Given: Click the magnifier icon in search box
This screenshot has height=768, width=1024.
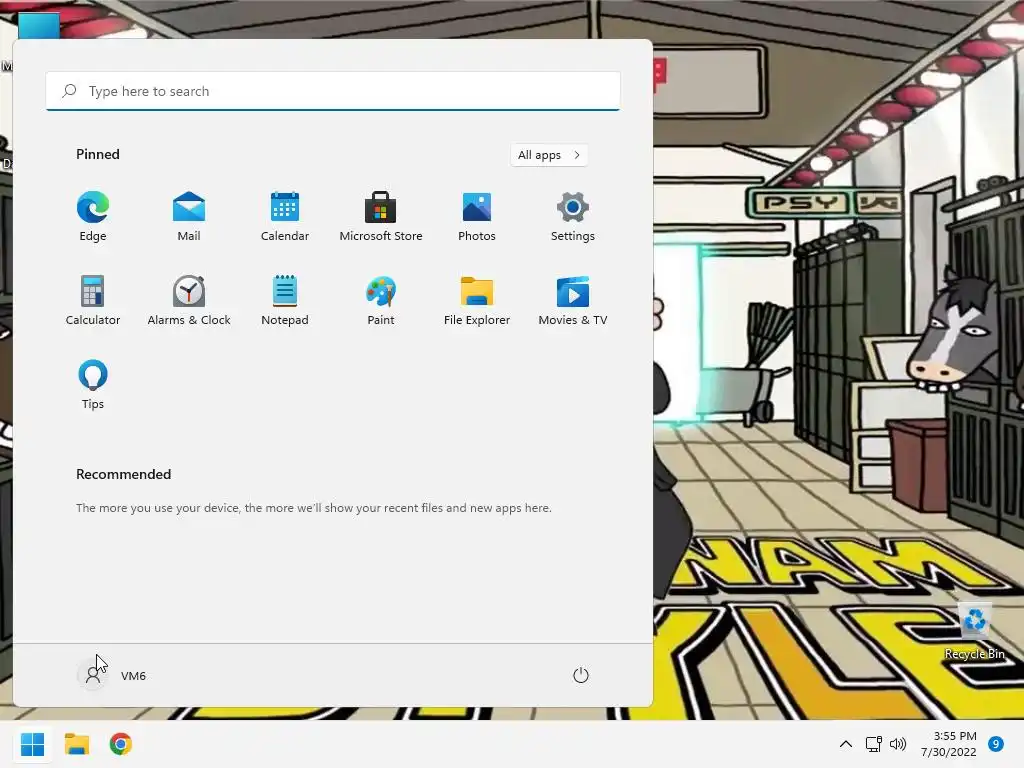Looking at the screenshot, I should click(x=69, y=91).
